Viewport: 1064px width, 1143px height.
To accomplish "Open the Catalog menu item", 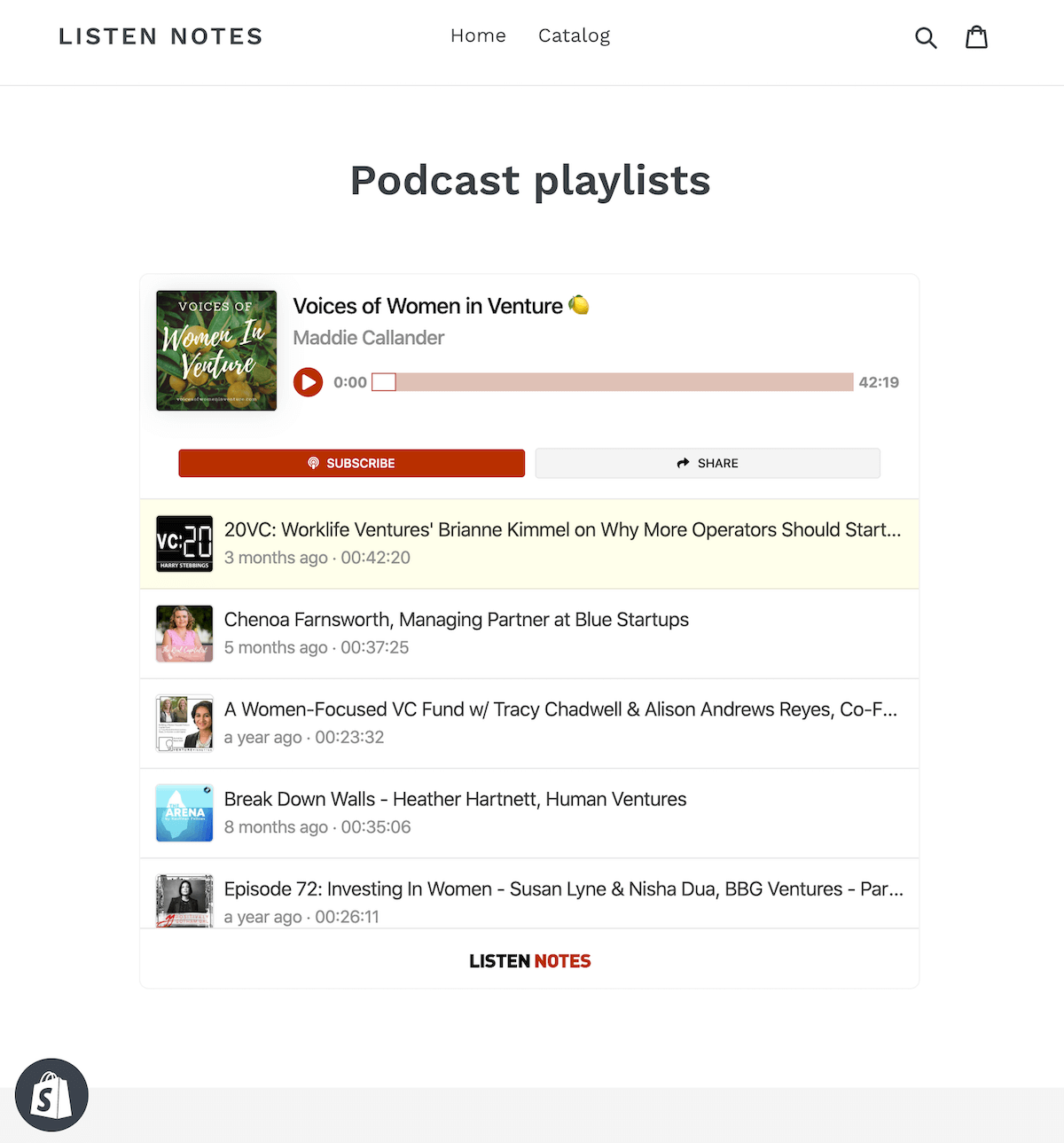I will click(574, 35).
